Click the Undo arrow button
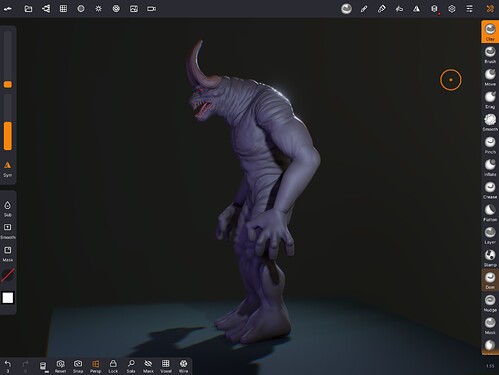This screenshot has width=499, height=375. [7, 366]
